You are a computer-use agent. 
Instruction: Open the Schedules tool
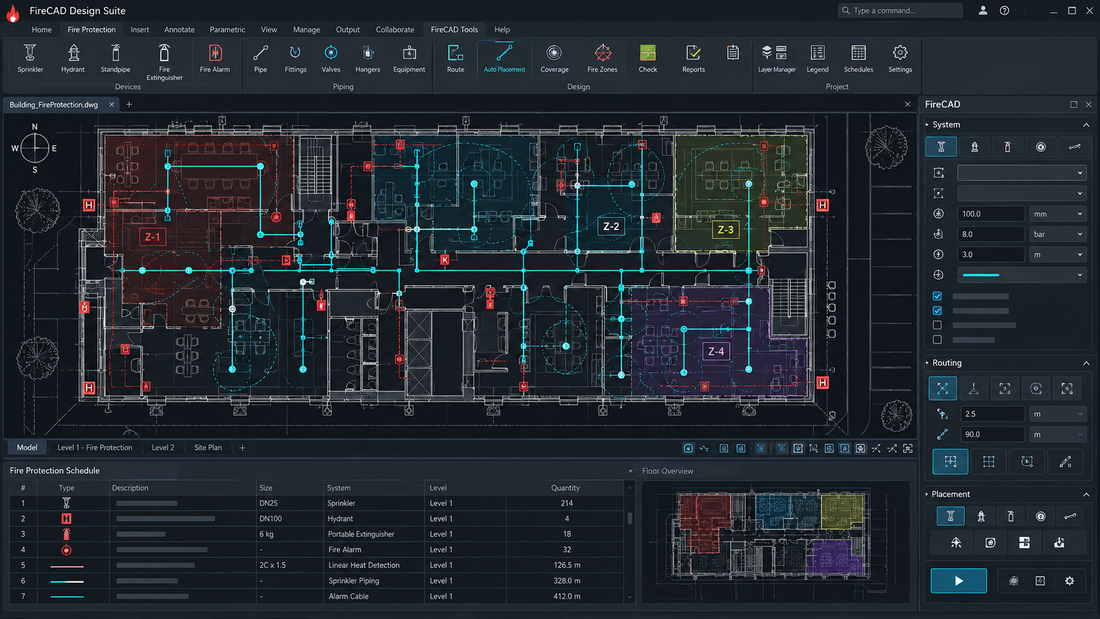coord(858,59)
